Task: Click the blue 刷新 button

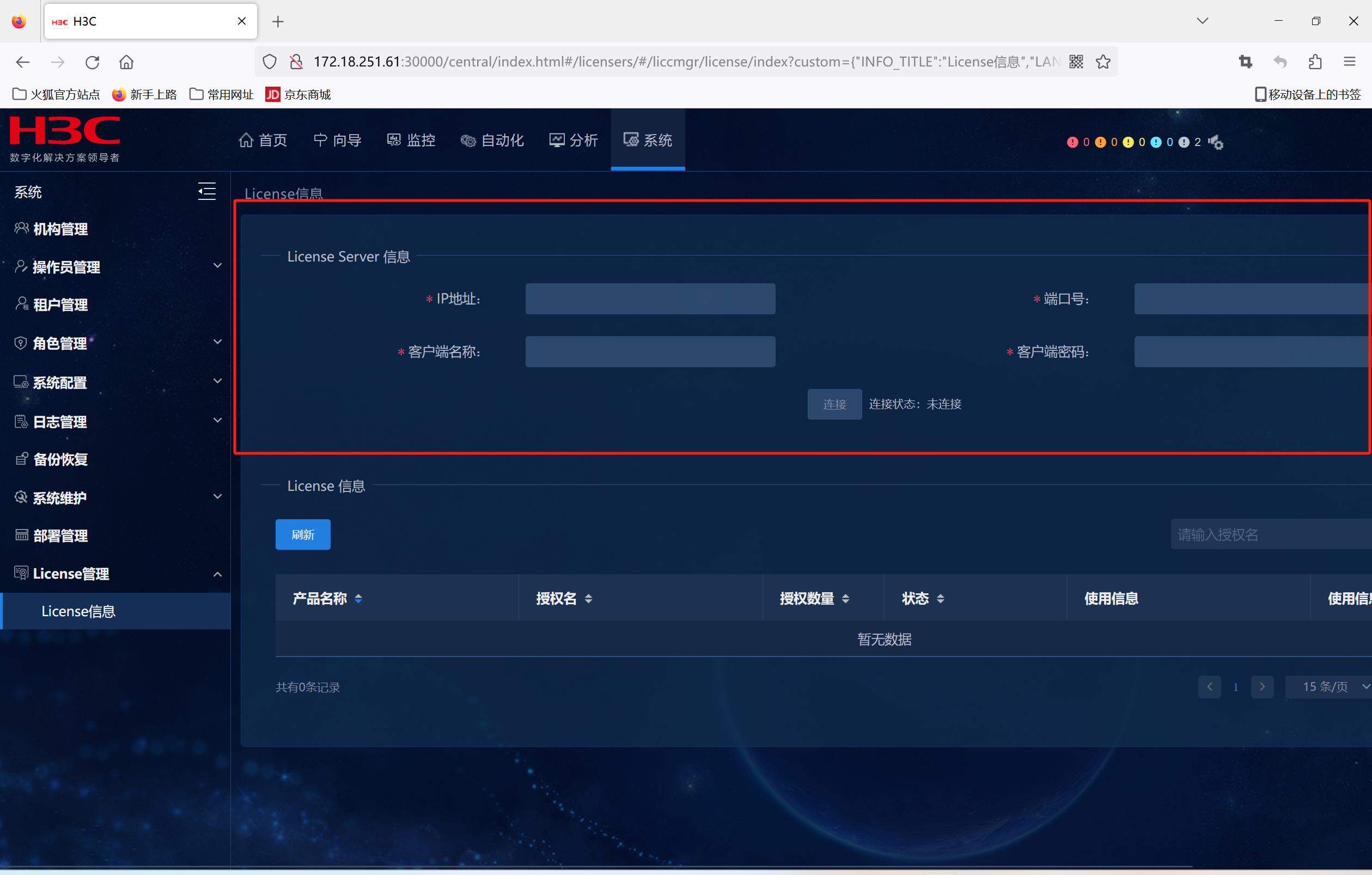Action: coord(302,534)
